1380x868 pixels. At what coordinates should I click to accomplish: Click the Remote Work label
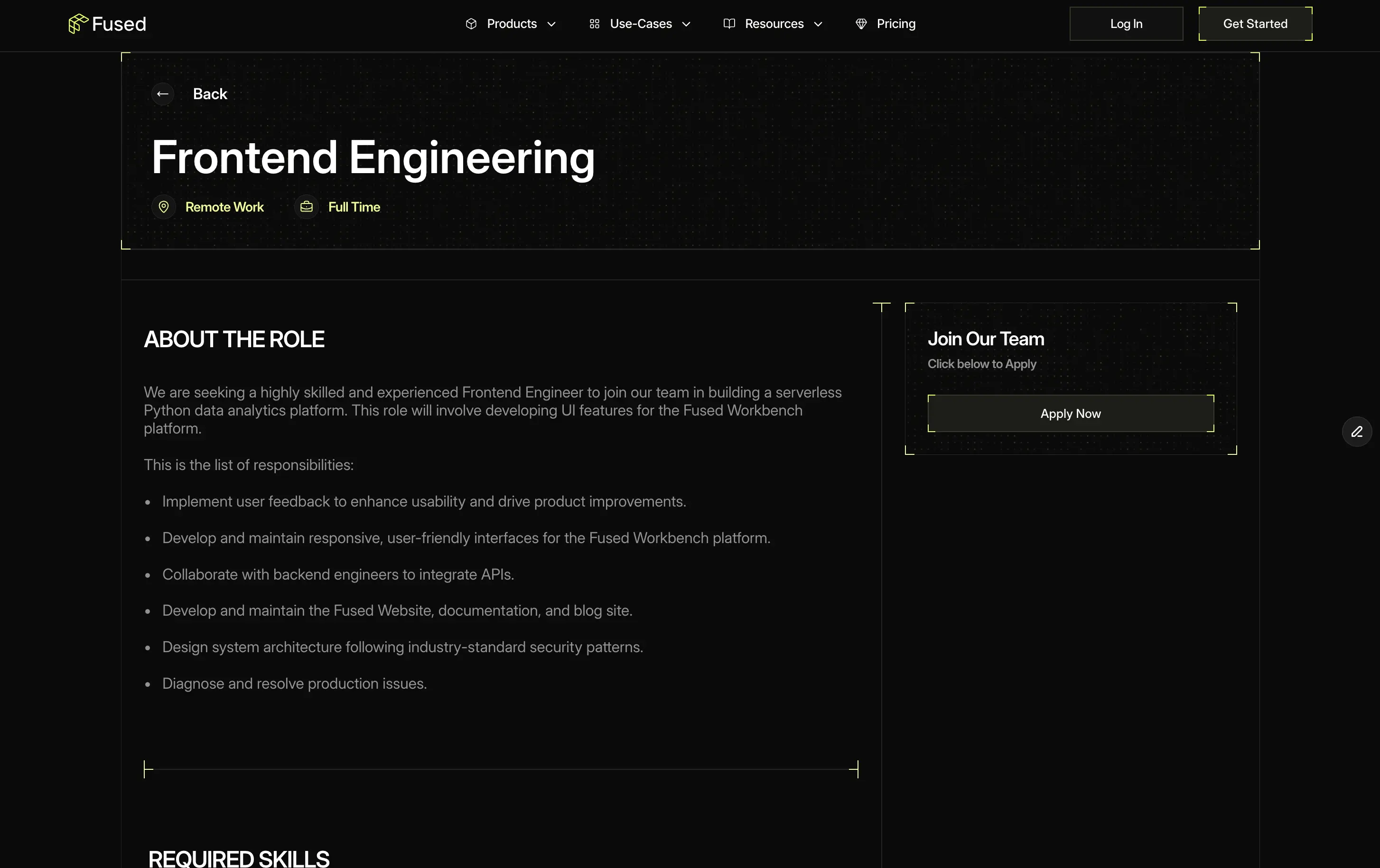(x=224, y=207)
